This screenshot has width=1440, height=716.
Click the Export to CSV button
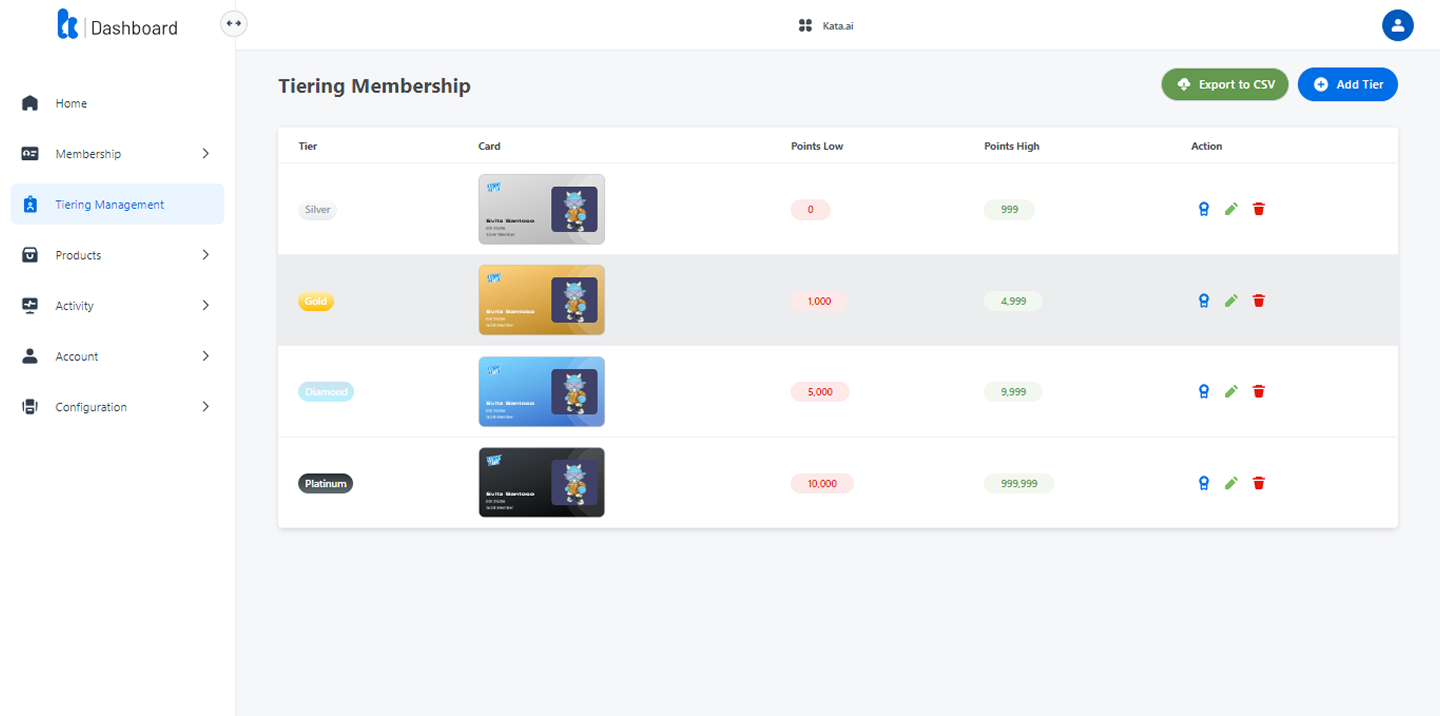click(x=1225, y=85)
